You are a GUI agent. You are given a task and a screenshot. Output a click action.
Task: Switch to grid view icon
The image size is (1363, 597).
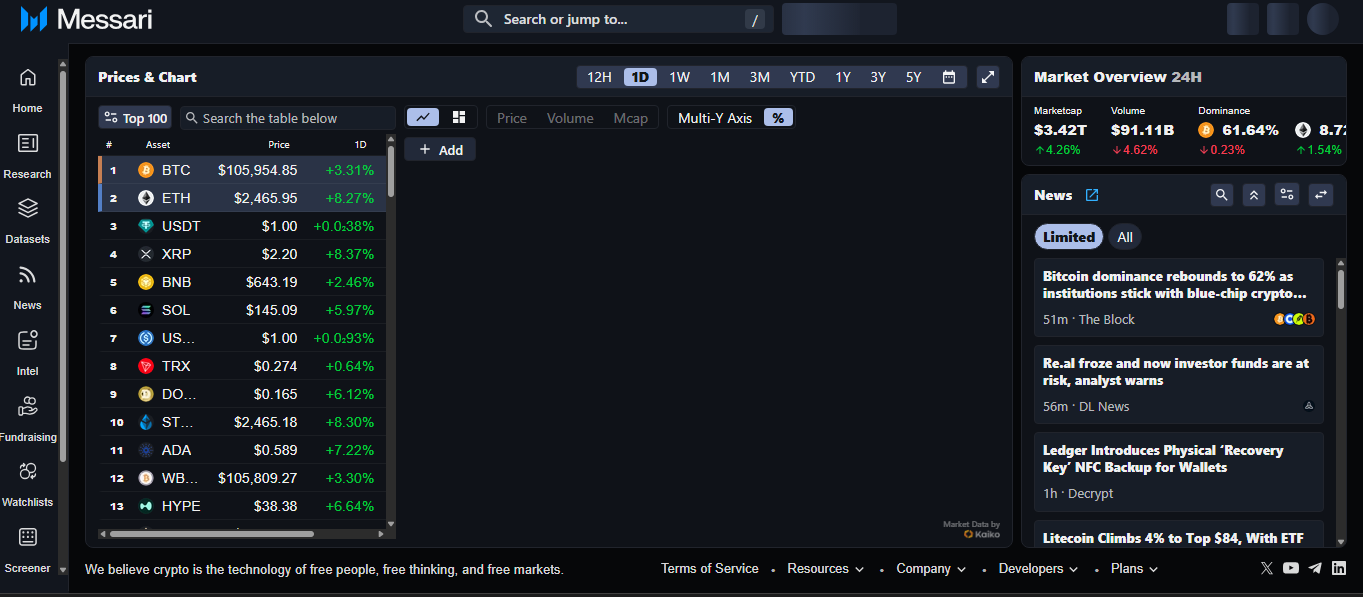coord(459,117)
